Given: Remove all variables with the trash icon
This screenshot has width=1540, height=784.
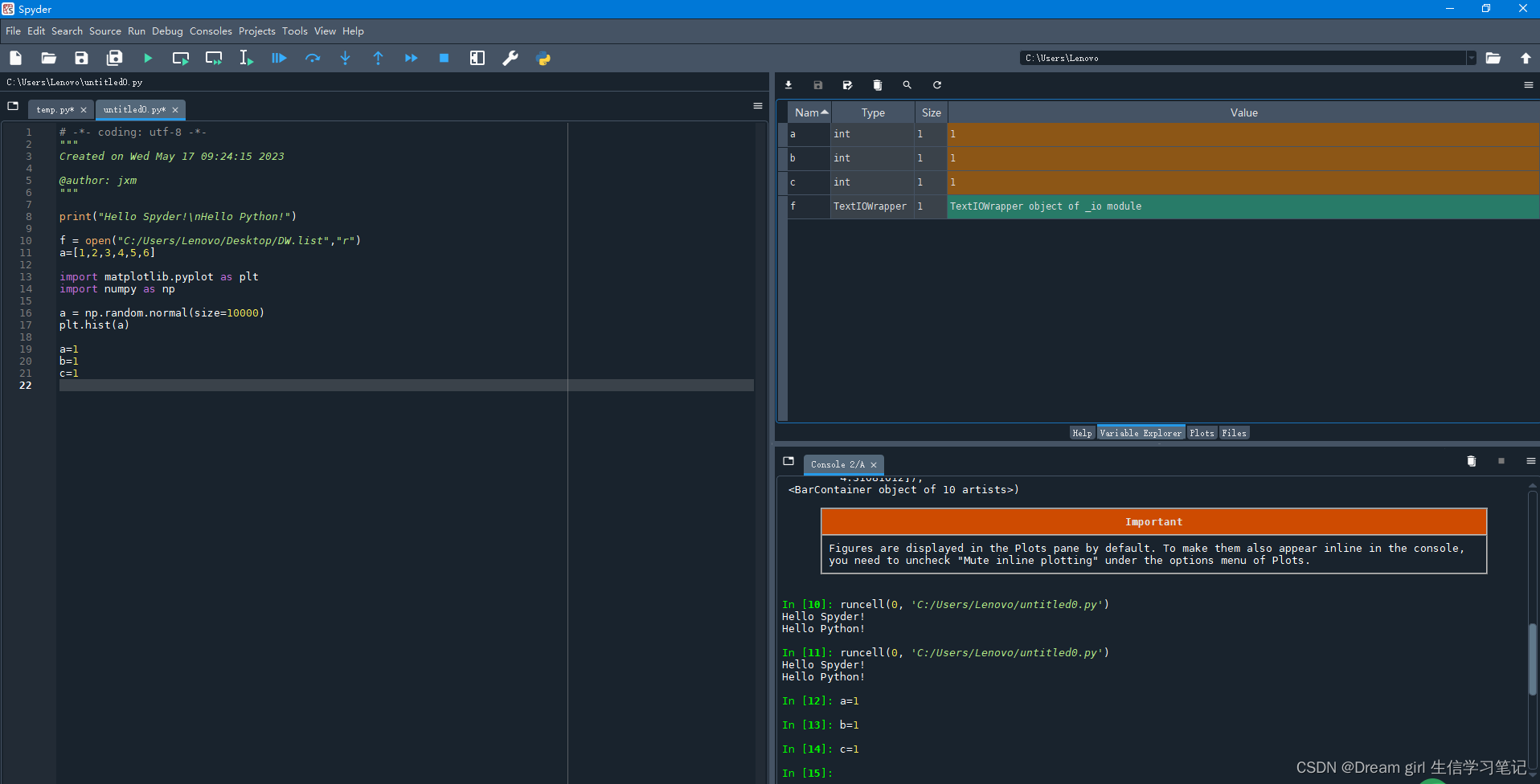Looking at the screenshot, I should click(877, 85).
